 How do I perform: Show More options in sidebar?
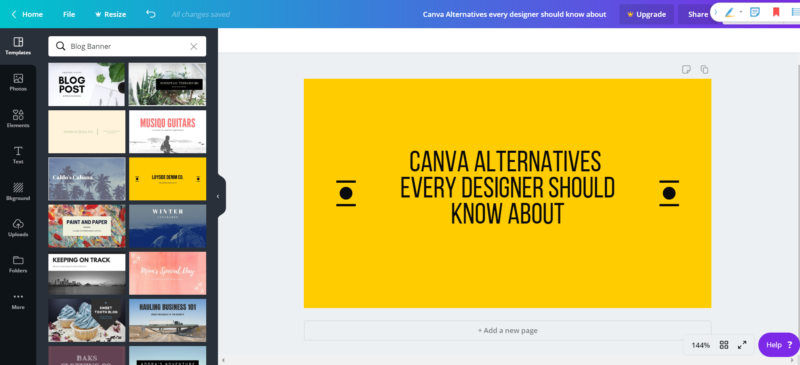point(18,301)
